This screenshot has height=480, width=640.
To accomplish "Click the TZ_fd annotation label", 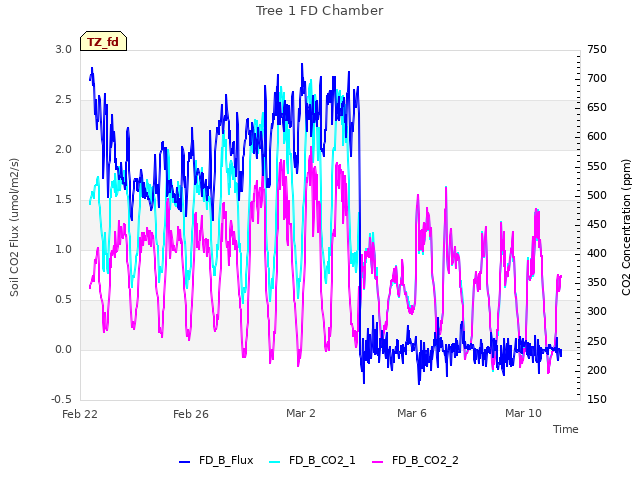I will (x=103, y=42).
